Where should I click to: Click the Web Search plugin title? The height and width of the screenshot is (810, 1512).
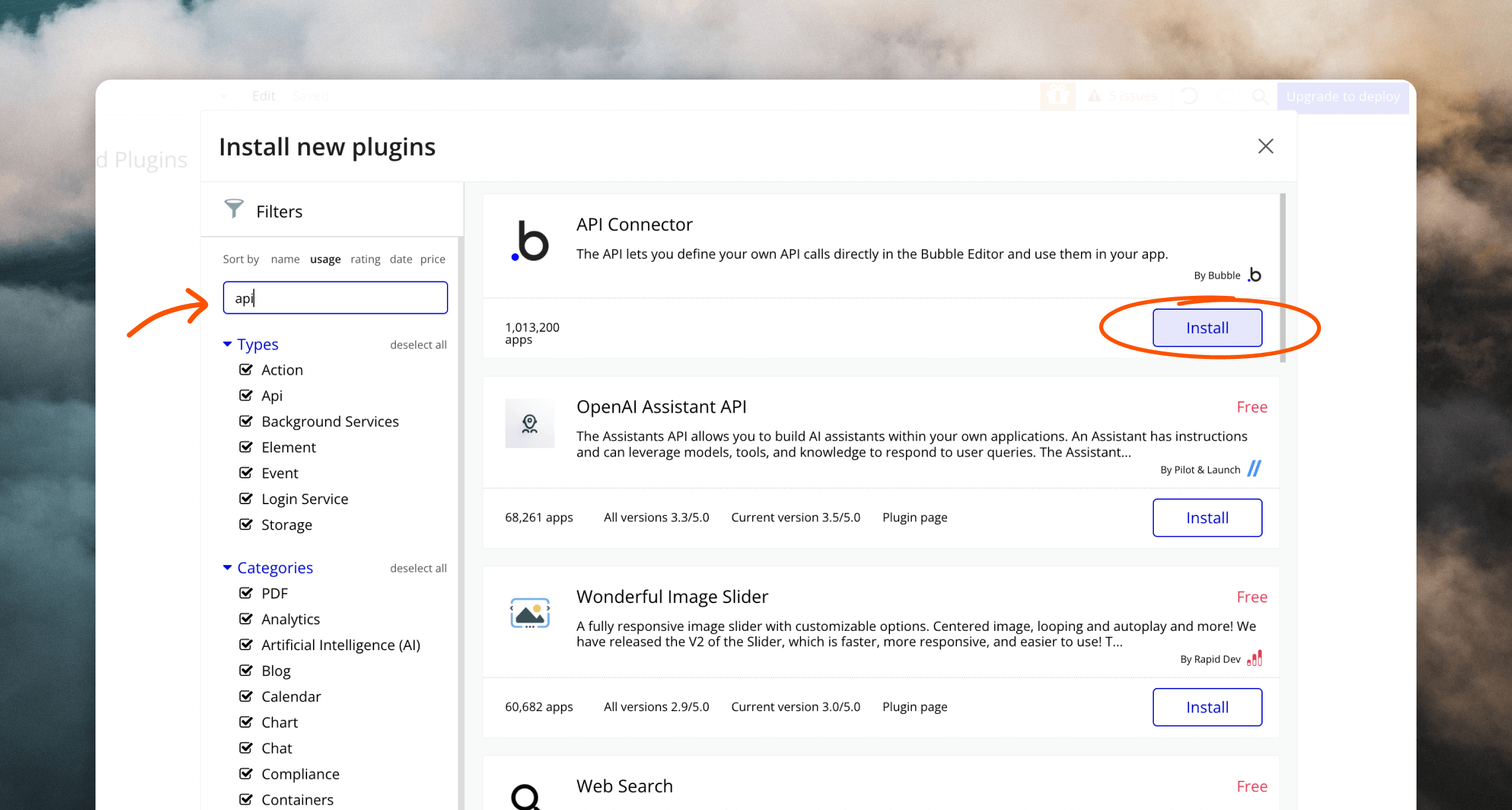(624, 786)
